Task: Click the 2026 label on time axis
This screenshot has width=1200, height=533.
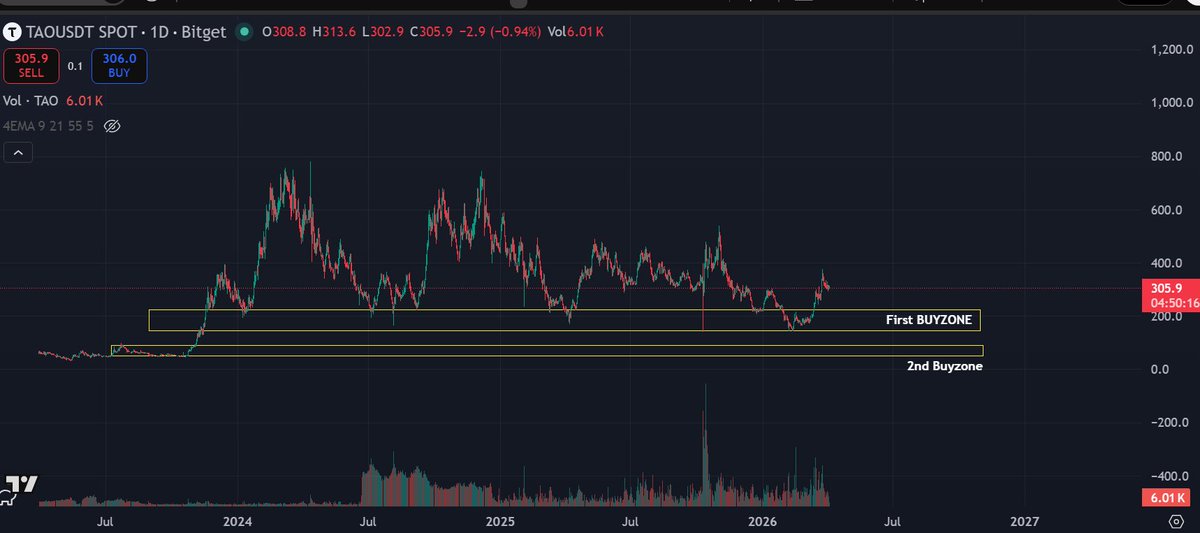Action: point(762,522)
